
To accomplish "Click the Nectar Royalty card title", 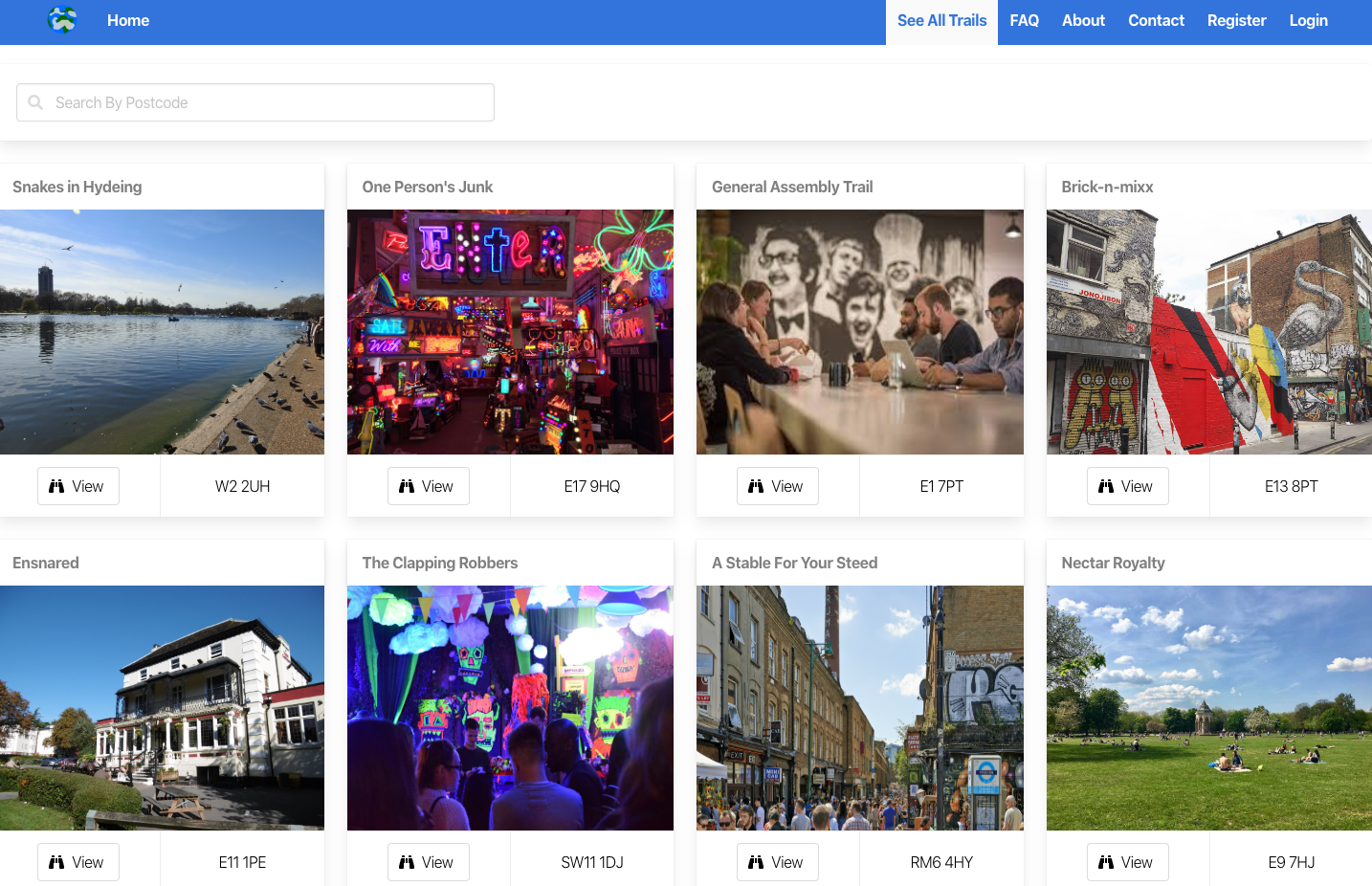I will tap(1113, 563).
